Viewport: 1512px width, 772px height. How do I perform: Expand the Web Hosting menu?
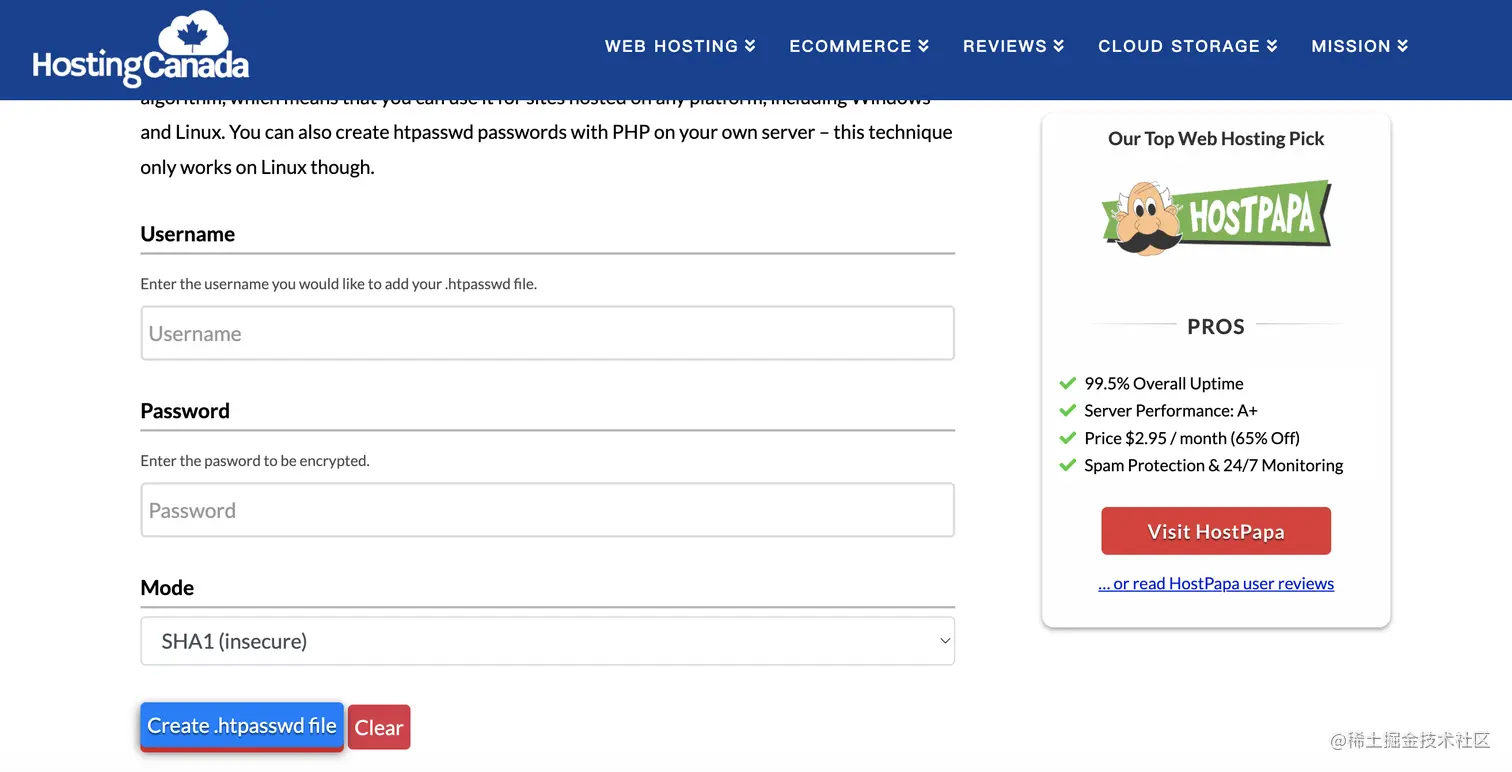click(680, 46)
